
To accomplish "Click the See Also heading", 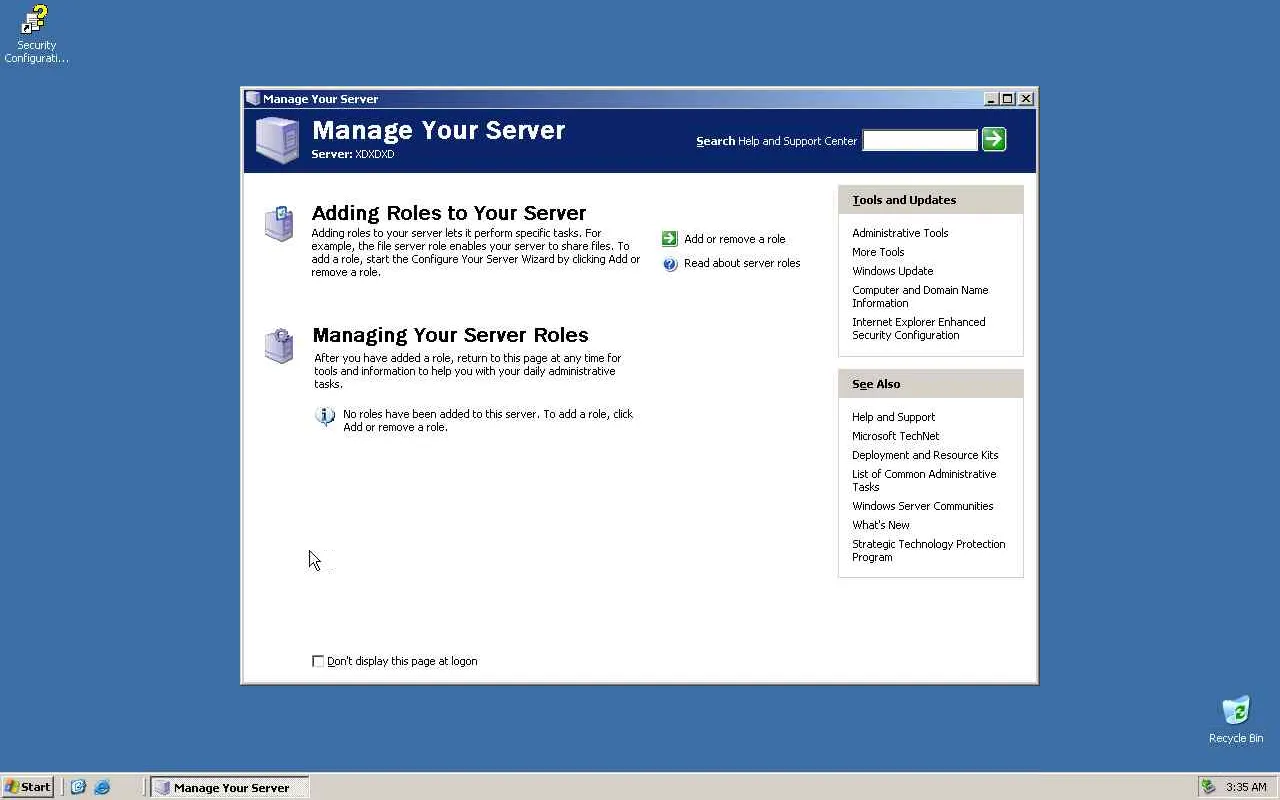I will click(876, 384).
